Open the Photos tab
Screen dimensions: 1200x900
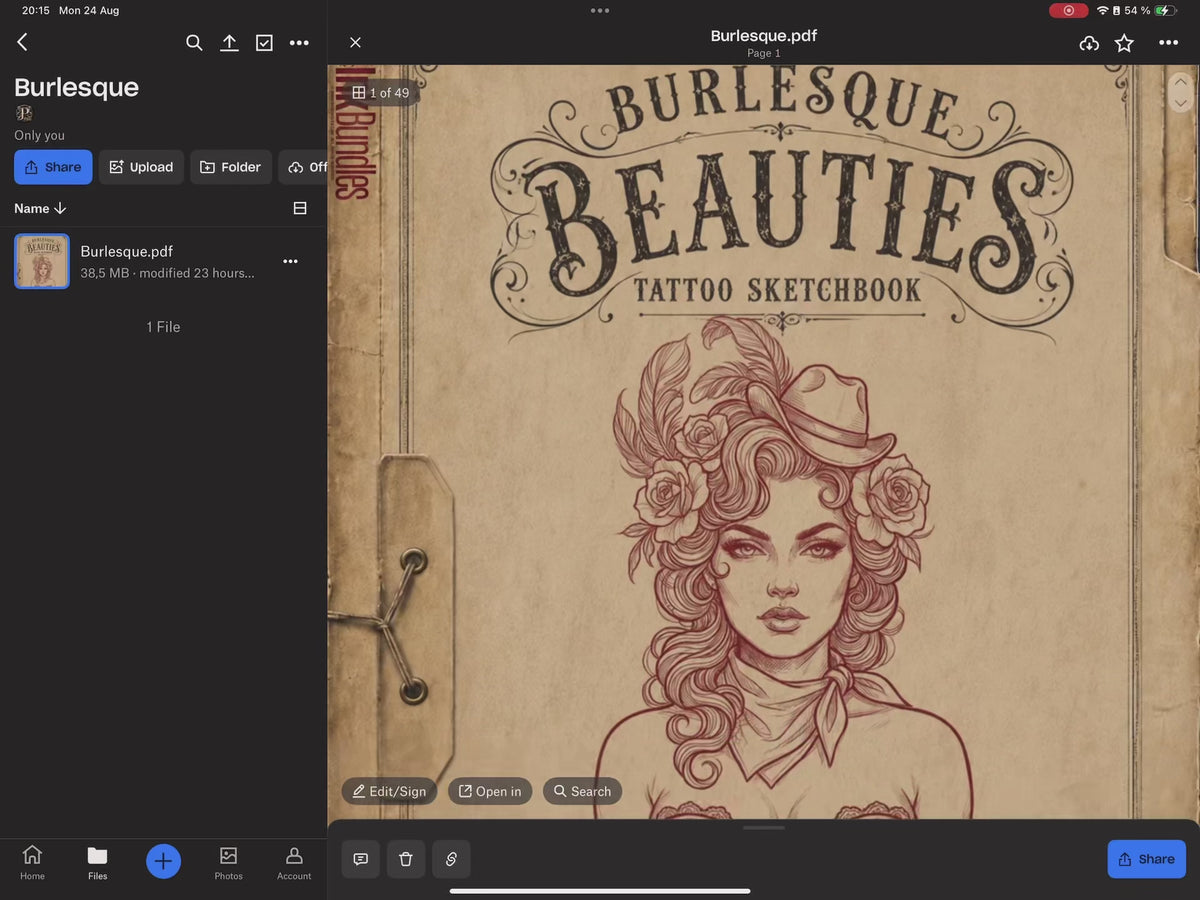228,862
